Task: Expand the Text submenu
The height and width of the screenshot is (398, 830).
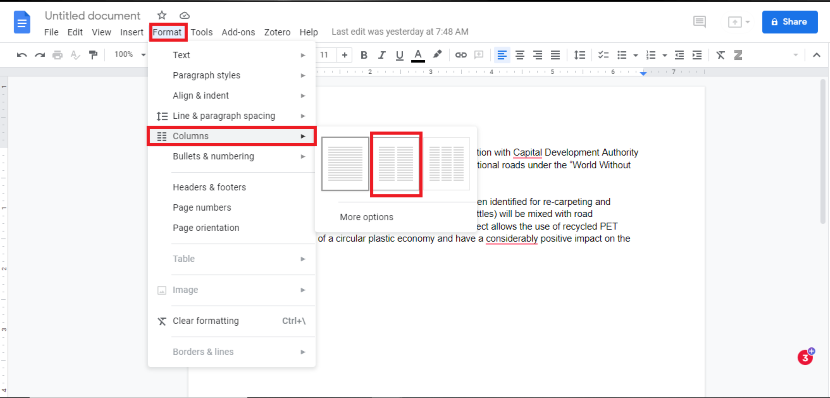Action: 232,55
